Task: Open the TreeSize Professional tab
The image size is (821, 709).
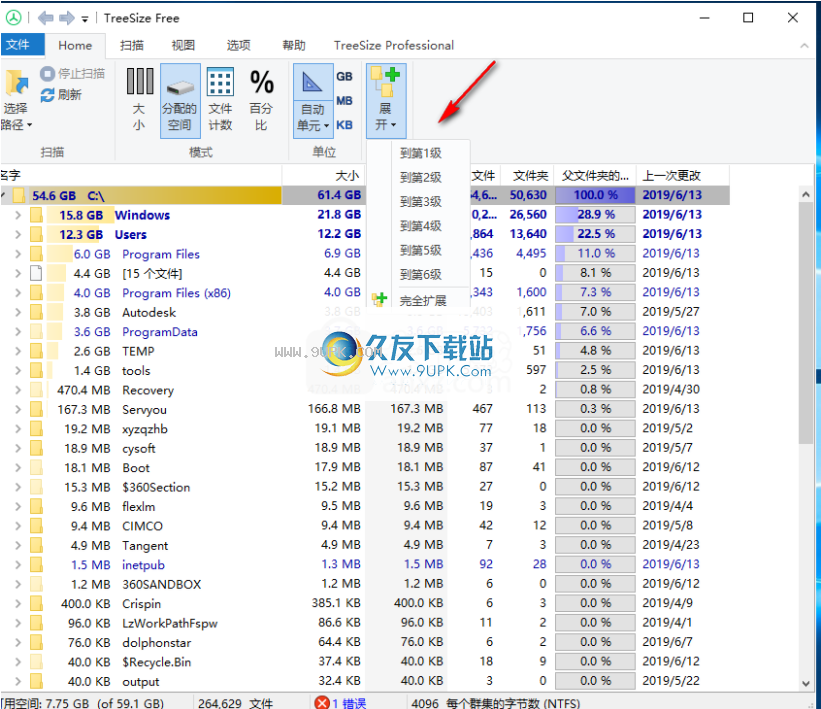Action: 394,46
